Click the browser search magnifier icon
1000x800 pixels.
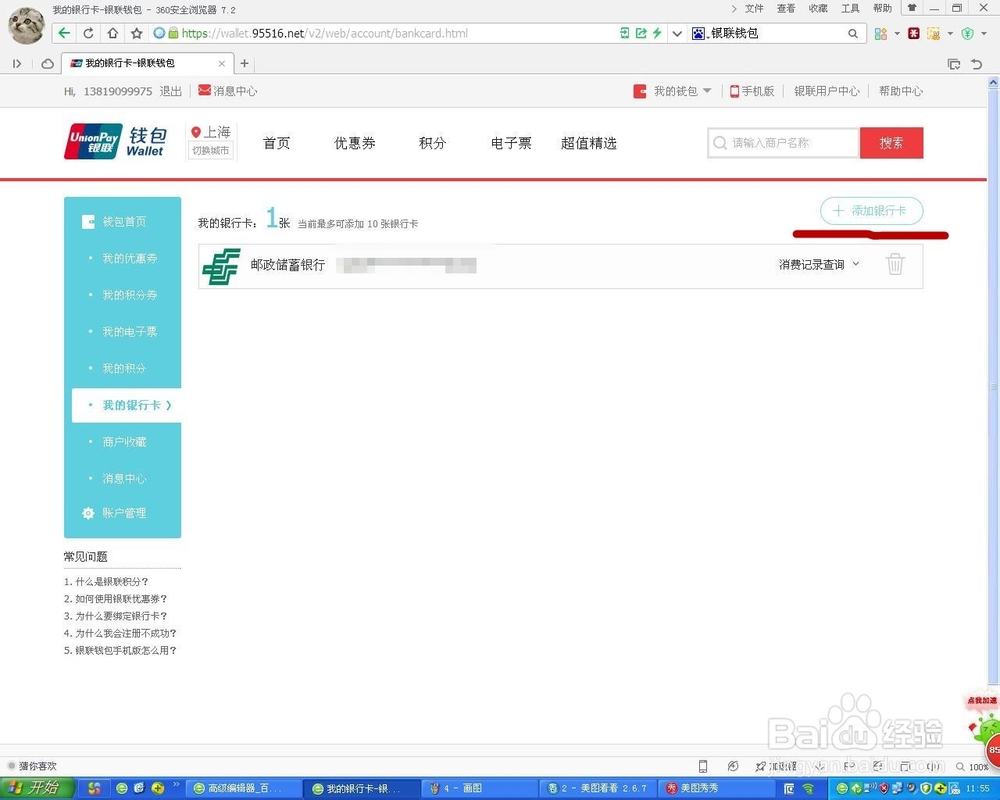(x=853, y=33)
